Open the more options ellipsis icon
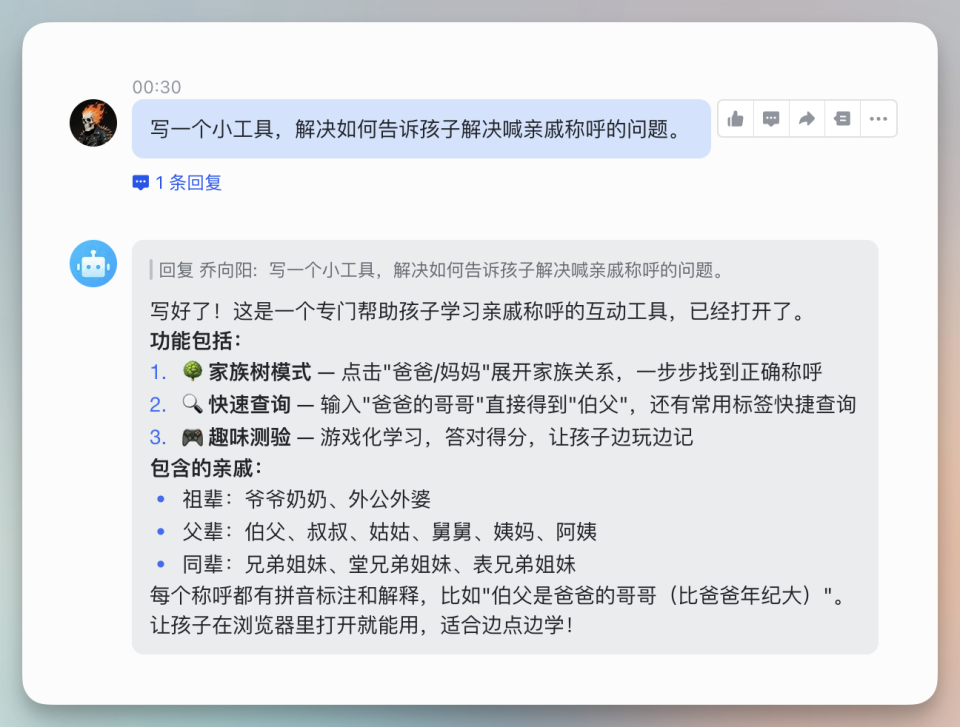Screen dimensions: 960x727 pos(878,118)
